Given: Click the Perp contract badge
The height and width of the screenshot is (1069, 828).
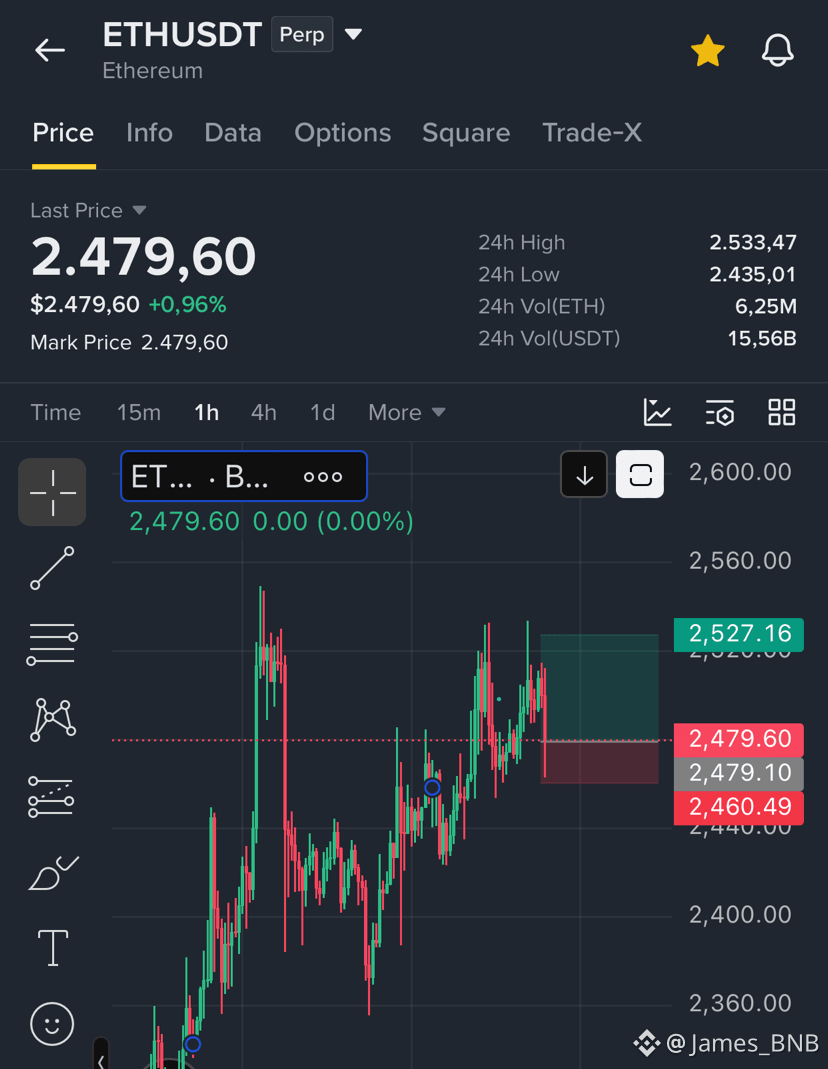Looking at the screenshot, I should (x=302, y=35).
